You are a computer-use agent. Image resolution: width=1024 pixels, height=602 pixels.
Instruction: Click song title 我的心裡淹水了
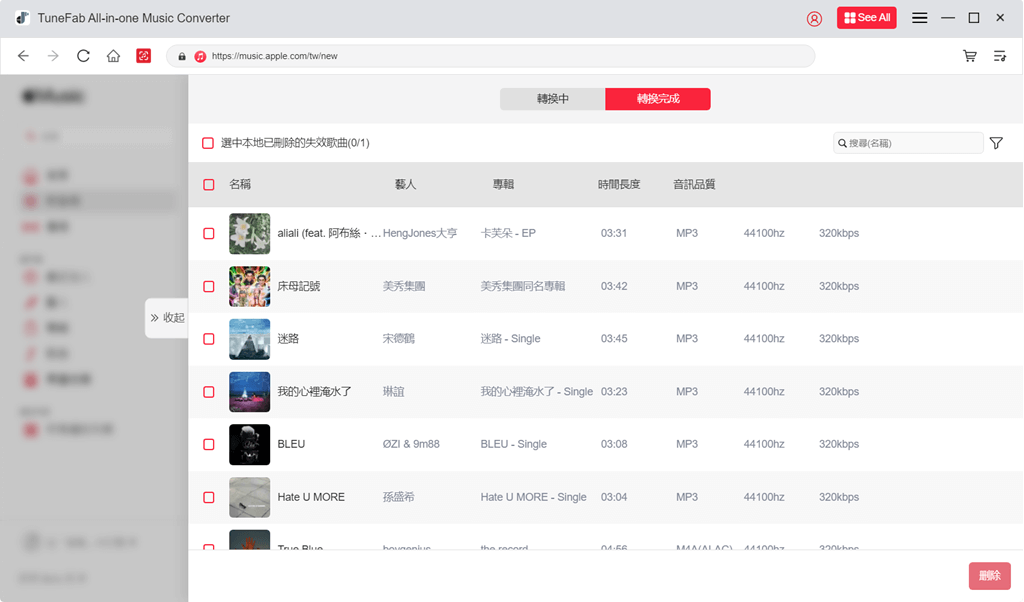[314, 391]
